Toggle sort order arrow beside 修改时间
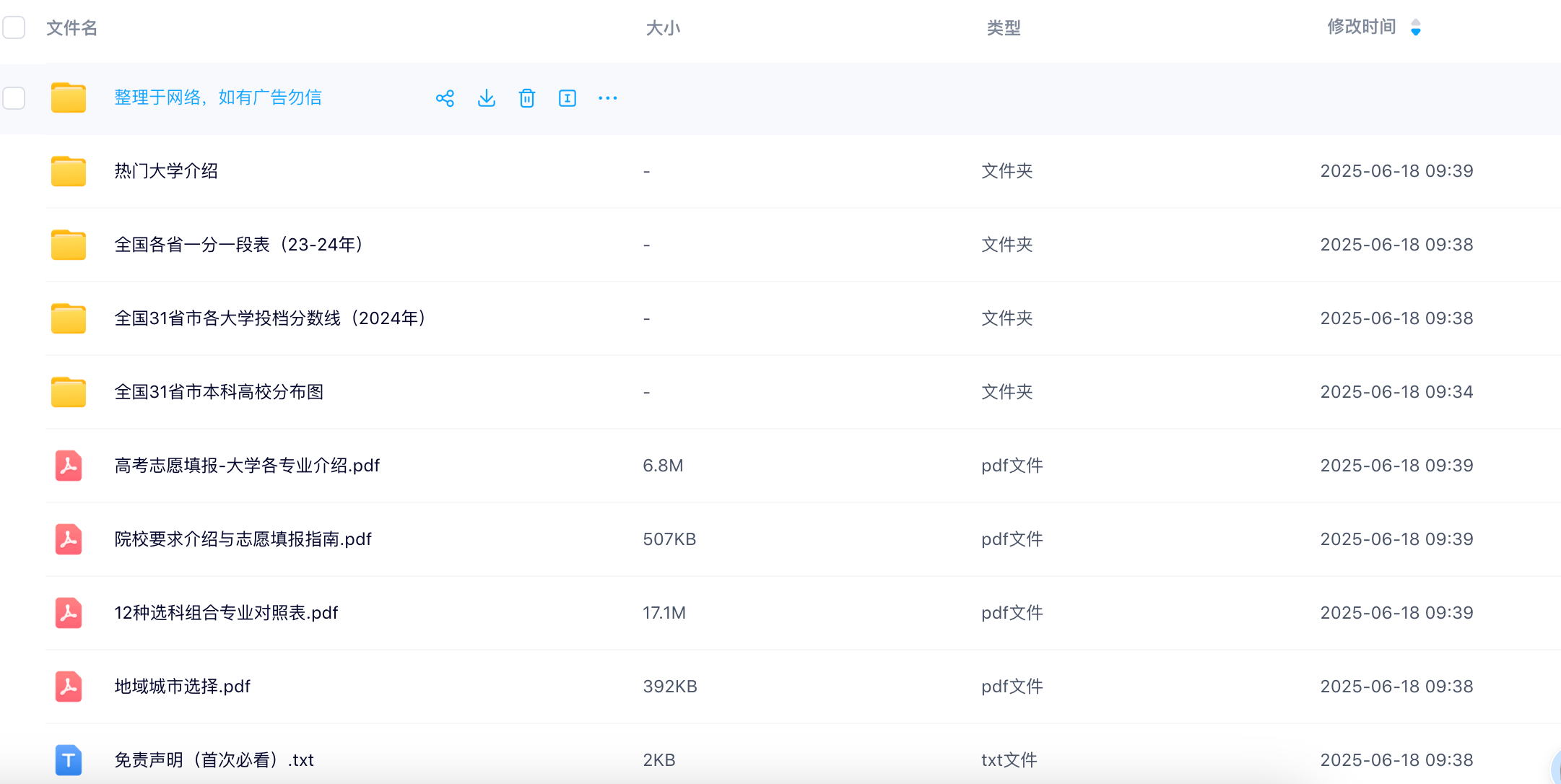 [x=1416, y=27]
